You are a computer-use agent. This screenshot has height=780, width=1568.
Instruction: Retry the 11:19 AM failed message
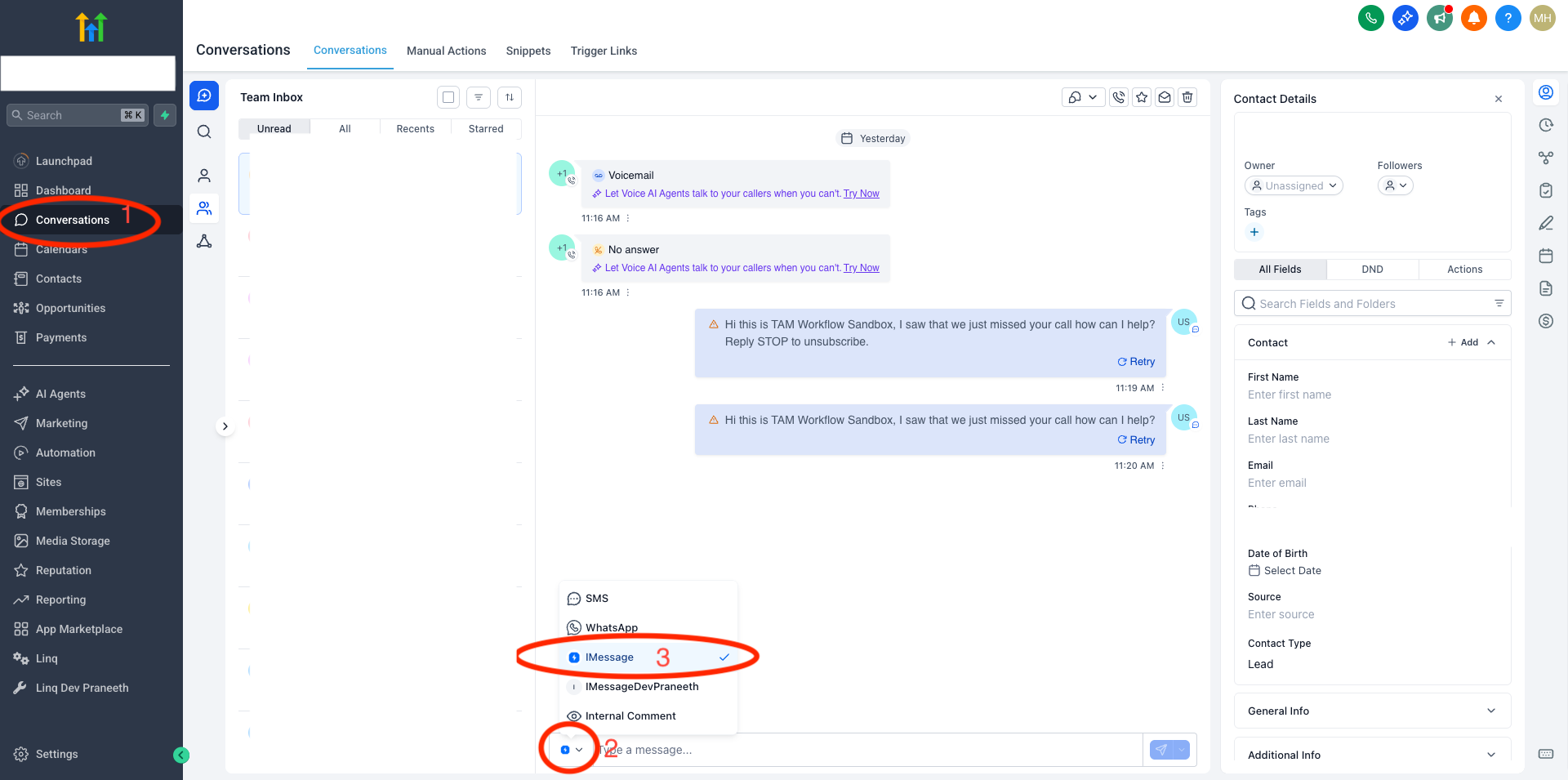[1136, 362]
